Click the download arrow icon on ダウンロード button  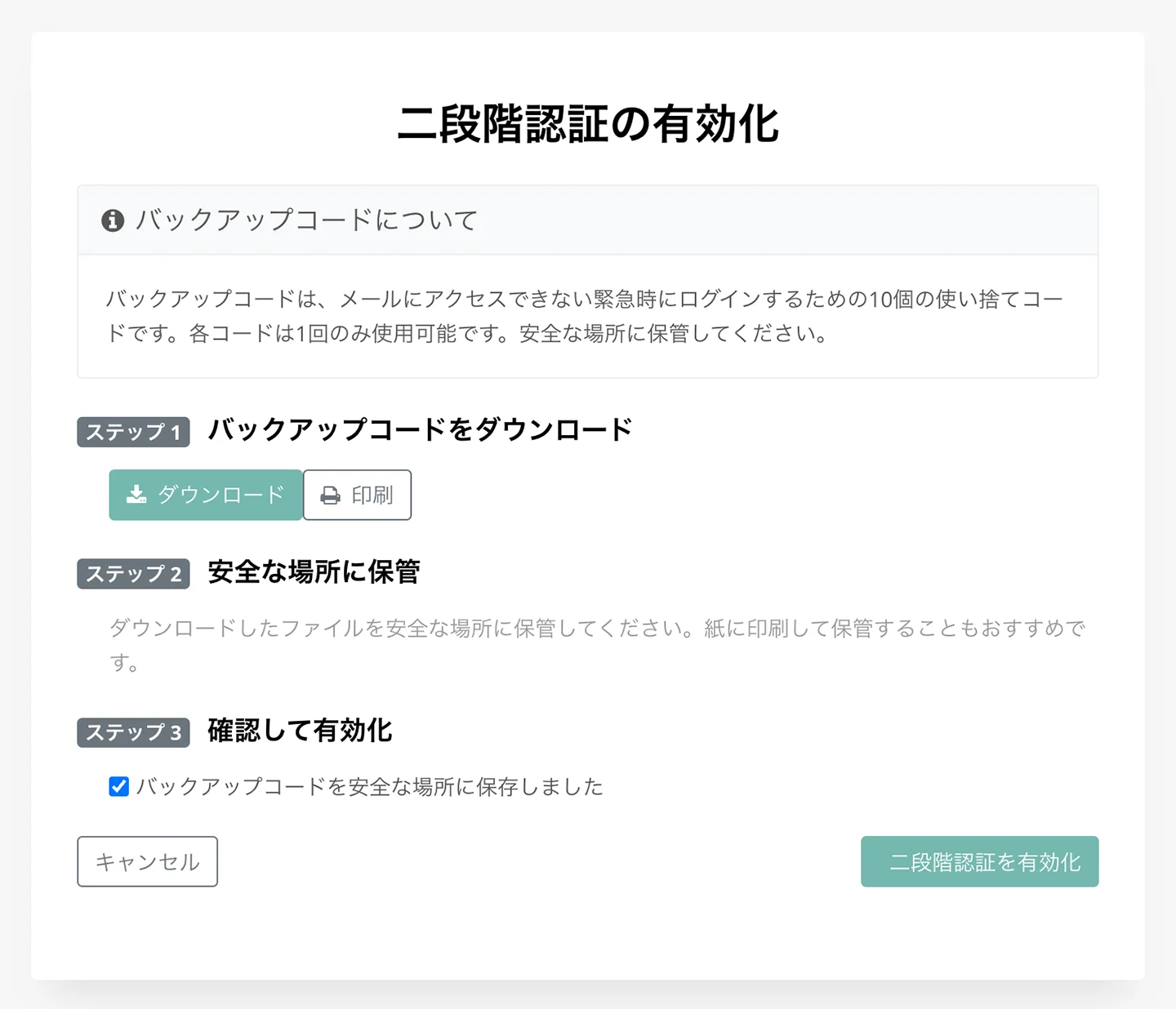(x=135, y=494)
